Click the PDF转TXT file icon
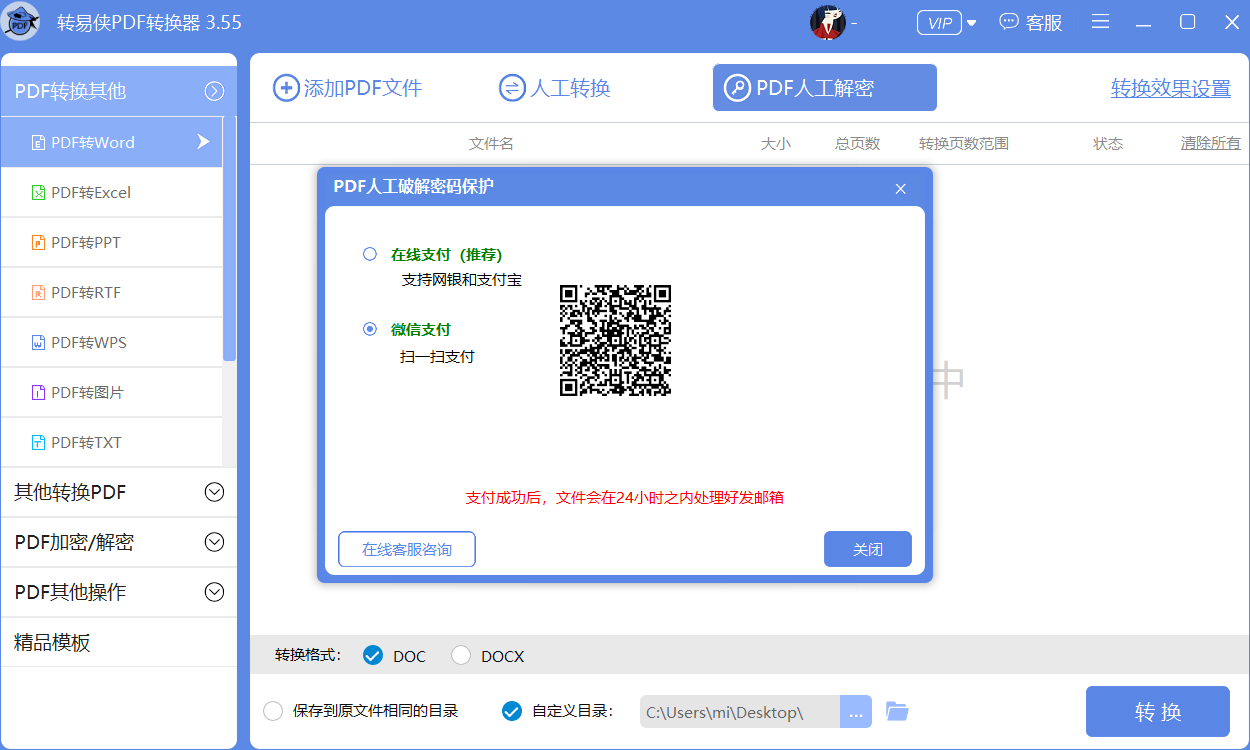The height and width of the screenshot is (750, 1250). tap(38, 442)
